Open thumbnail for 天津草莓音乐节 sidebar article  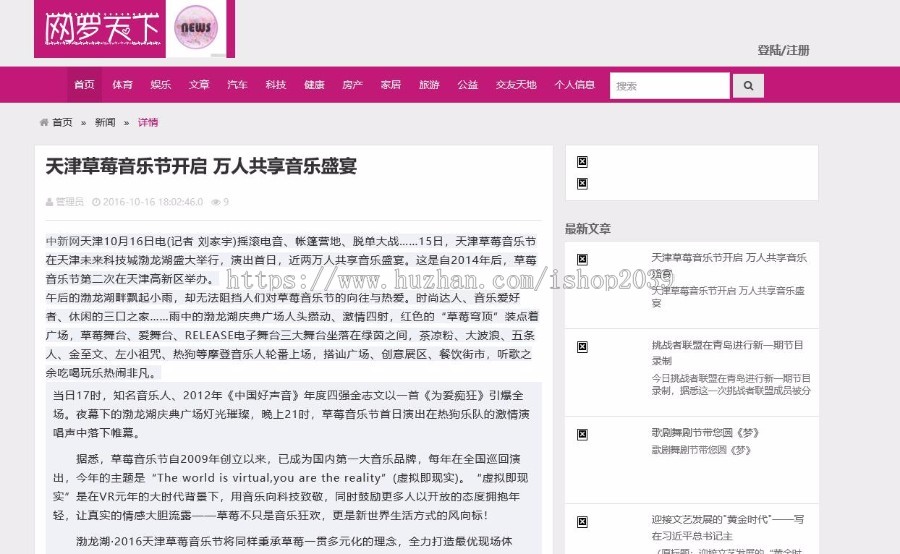click(582, 259)
